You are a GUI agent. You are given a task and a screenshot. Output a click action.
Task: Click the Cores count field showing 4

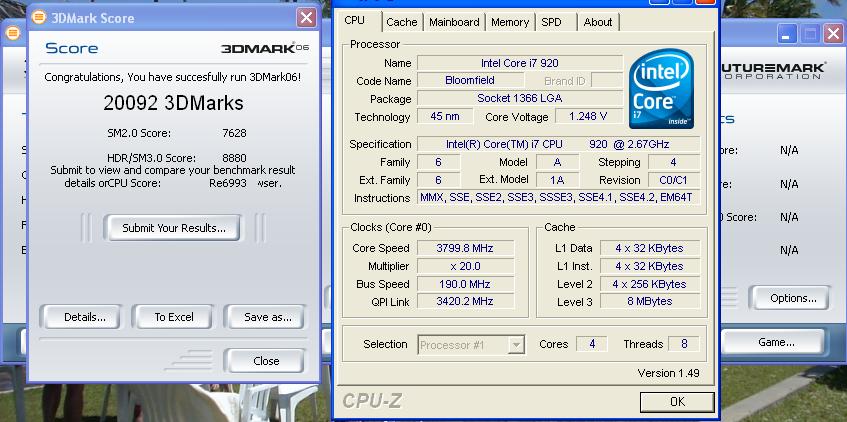click(591, 344)
